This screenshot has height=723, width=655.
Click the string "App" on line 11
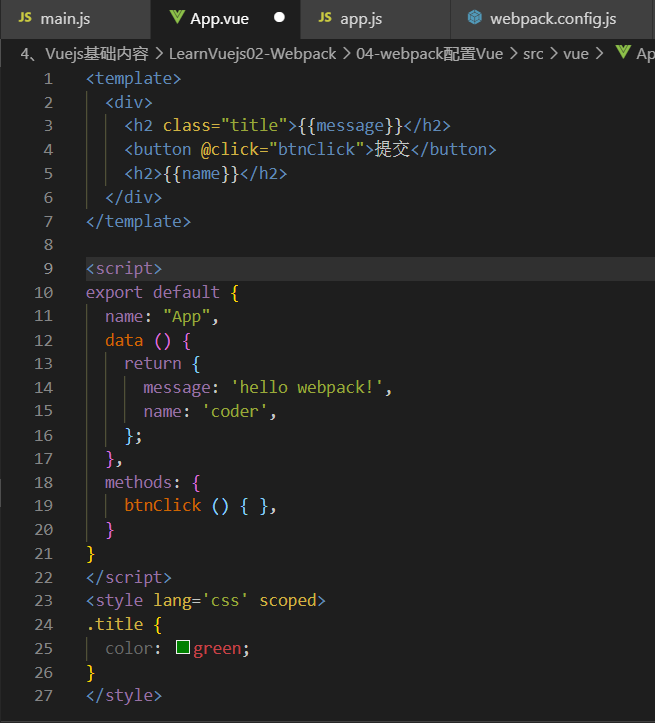pyautogui.click(x=187, y=317)
